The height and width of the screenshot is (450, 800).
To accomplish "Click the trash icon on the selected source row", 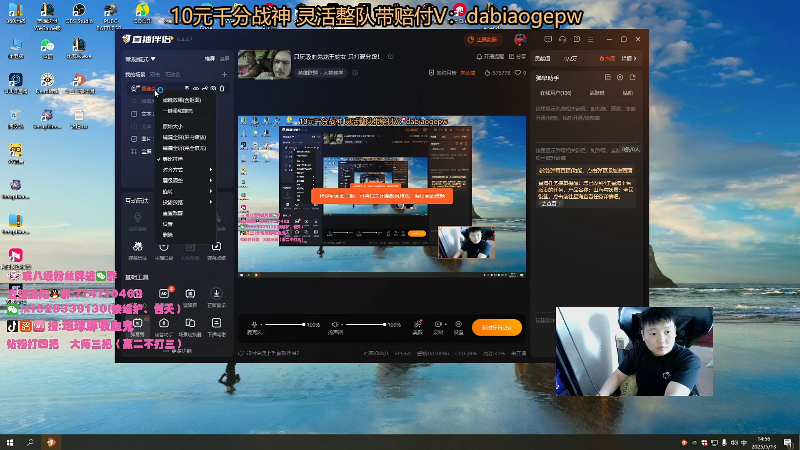I will point(222,89).
